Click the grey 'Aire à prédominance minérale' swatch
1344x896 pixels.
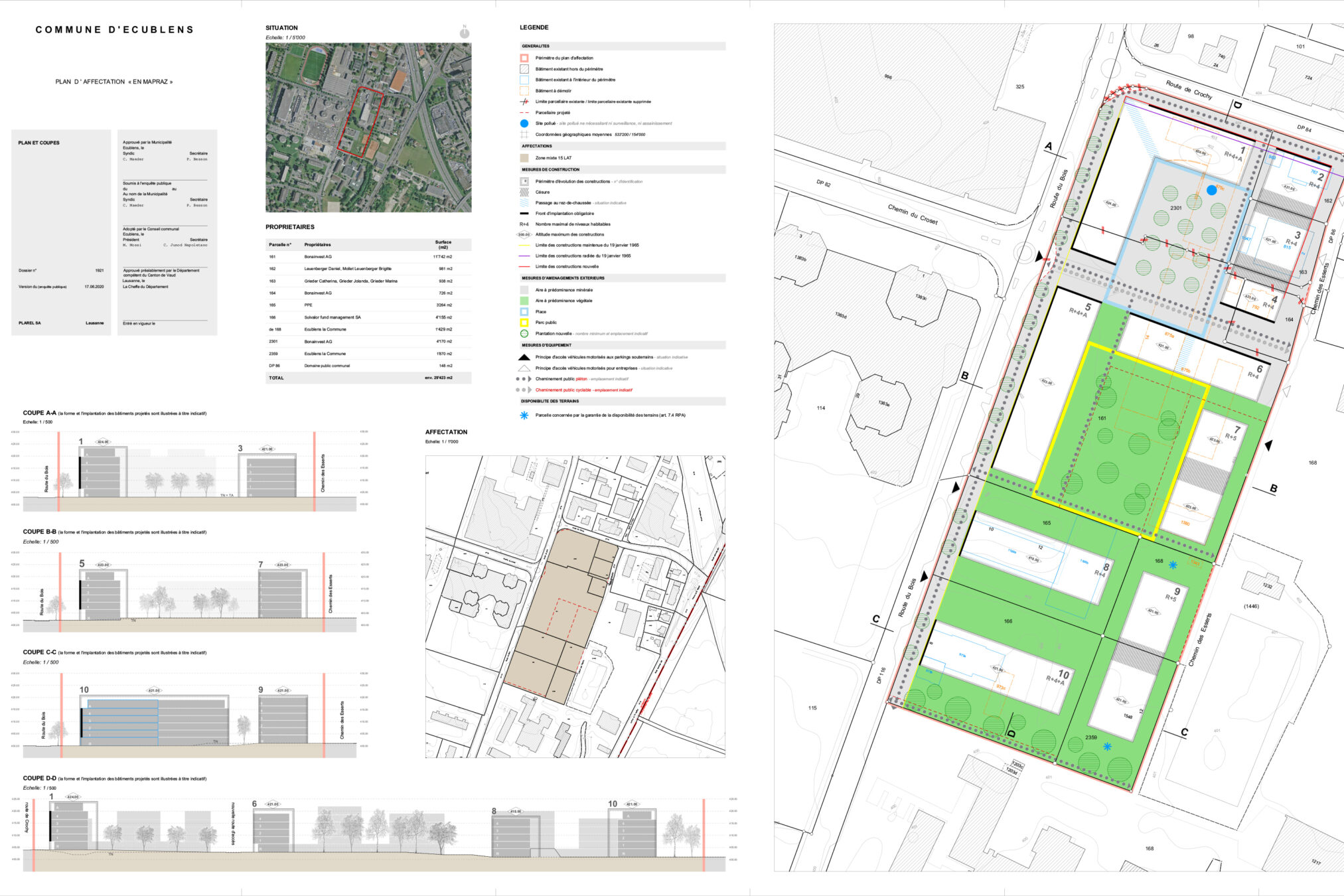tap(524, 290)
